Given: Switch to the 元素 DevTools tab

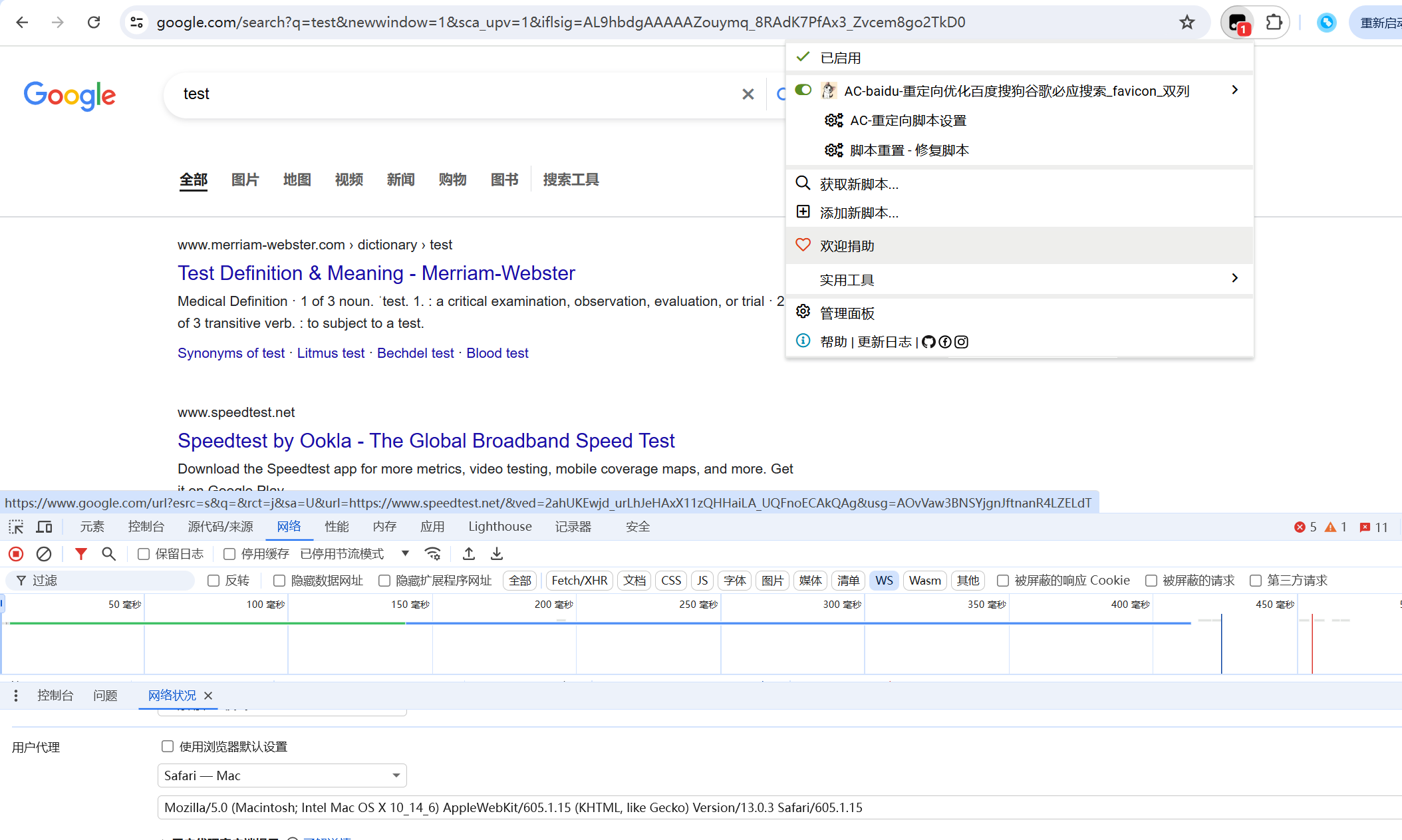Looking at the screenshot, I should pyautogui.click(x=92, y=527).
